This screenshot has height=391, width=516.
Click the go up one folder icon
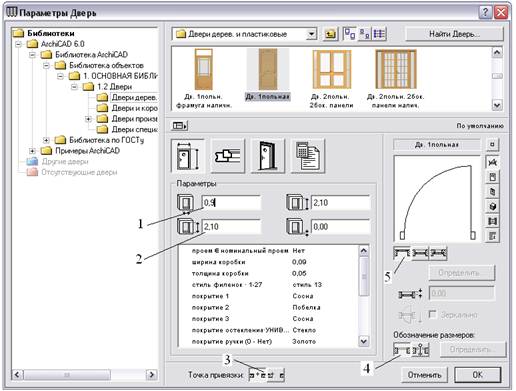pos(330,34)
